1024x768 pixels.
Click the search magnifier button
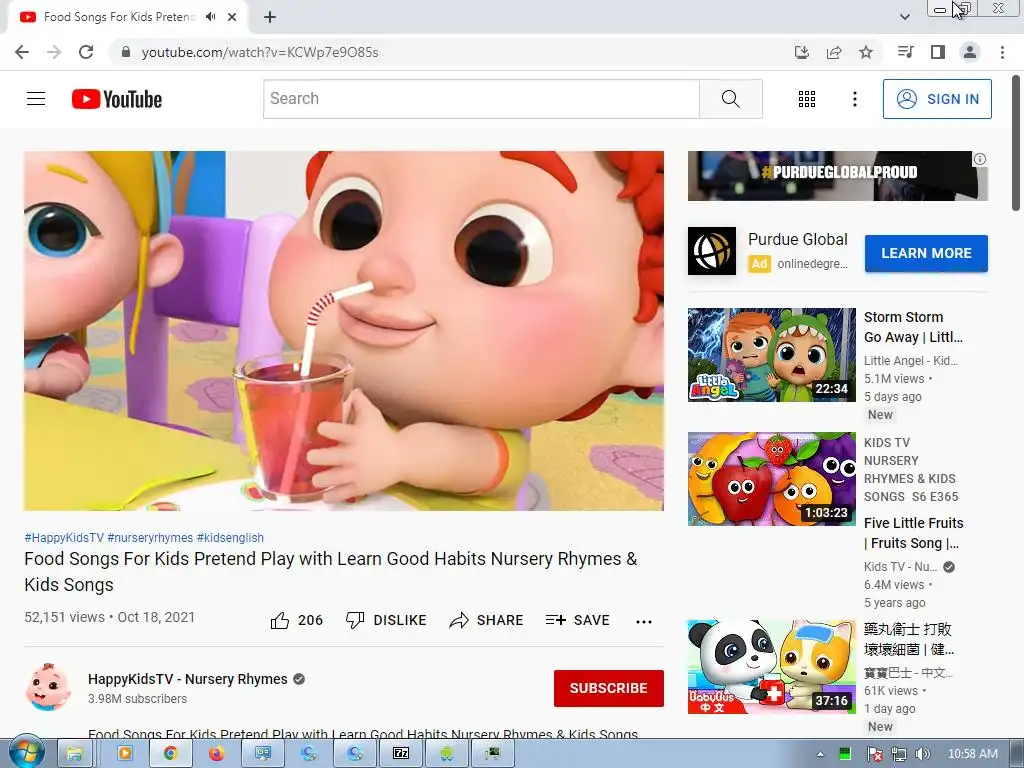730,99
